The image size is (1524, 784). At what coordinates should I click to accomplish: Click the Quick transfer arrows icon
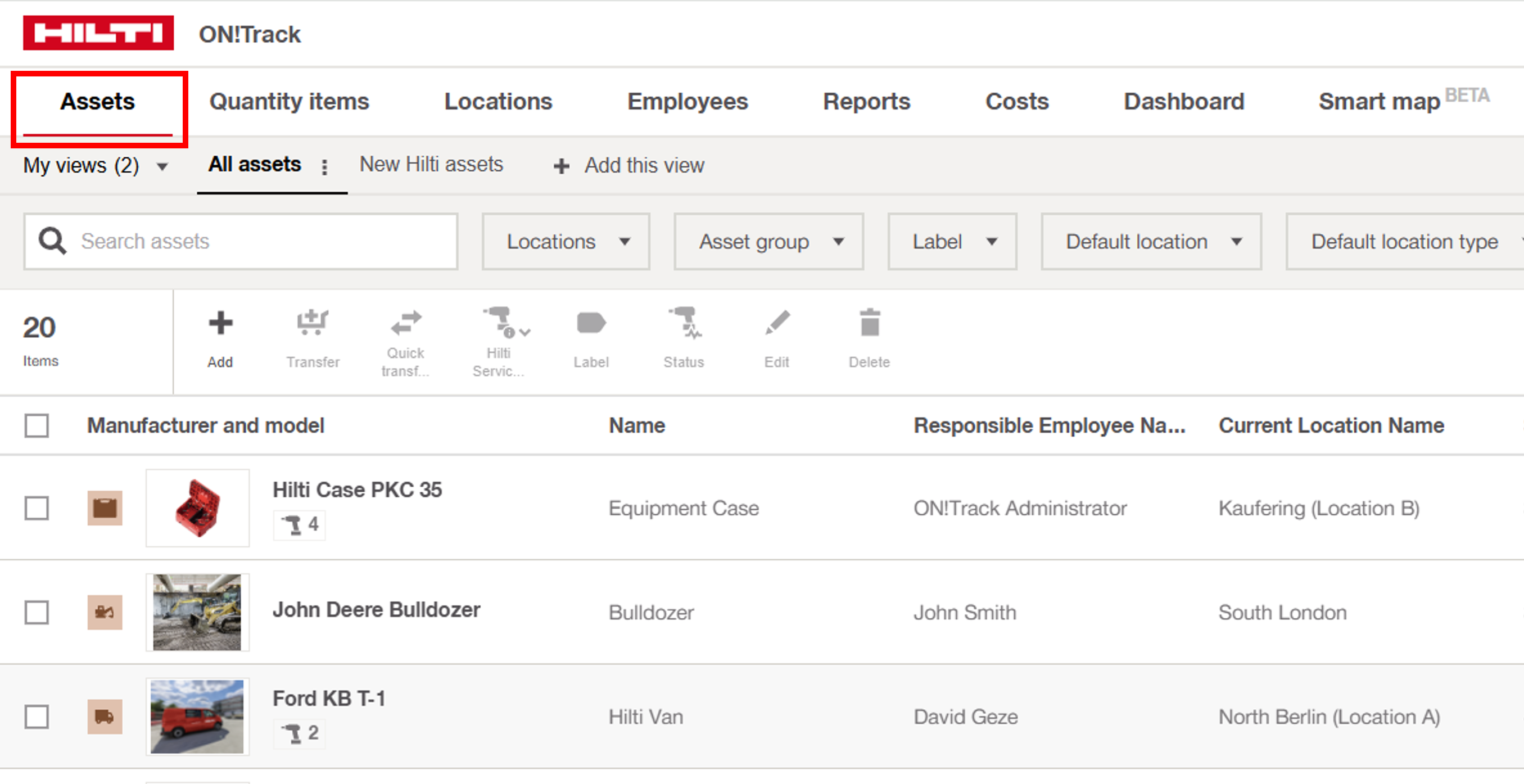[406, 323]
